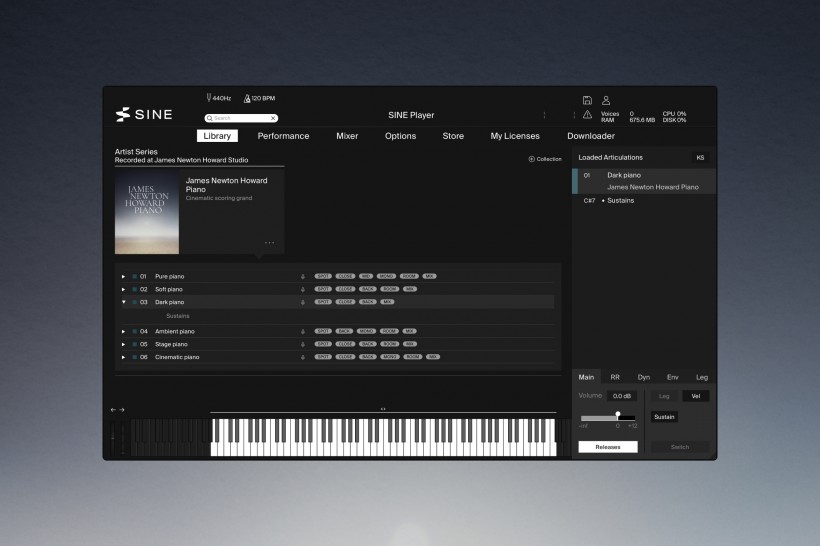Click the keyboard left-right arrows icon
Image resolution: width=820 pixels, height=546 pixels.
pos(118,410)
